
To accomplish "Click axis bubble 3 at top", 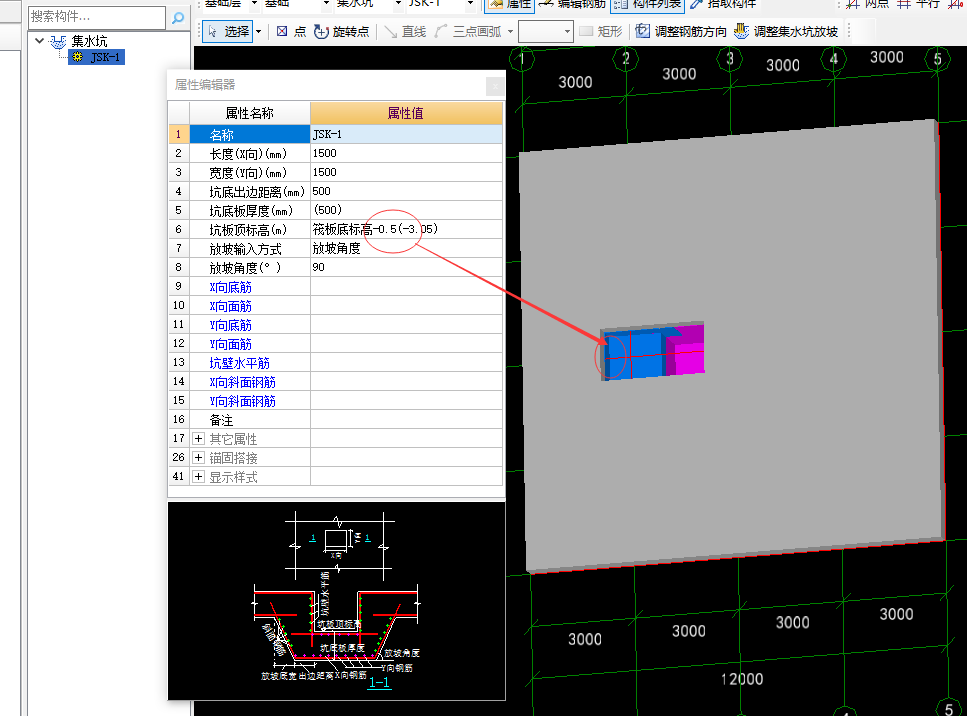I will pyautogui.click(x=730, y=59).
